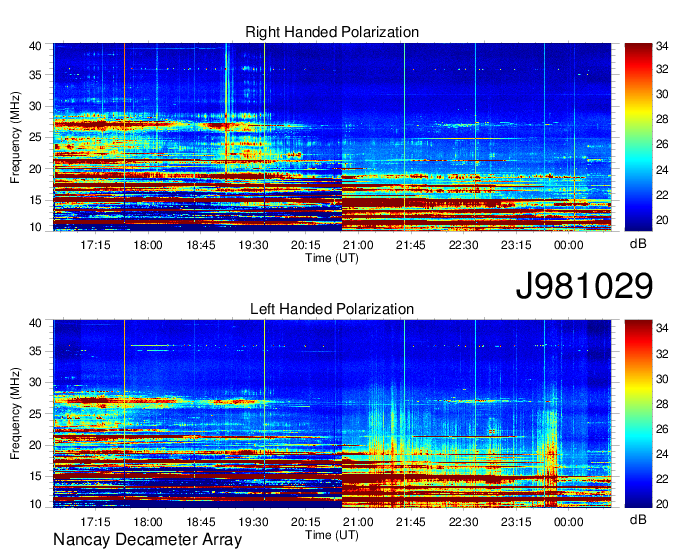Click the 19:30 tick of Left Handed plot

[253, 522]
